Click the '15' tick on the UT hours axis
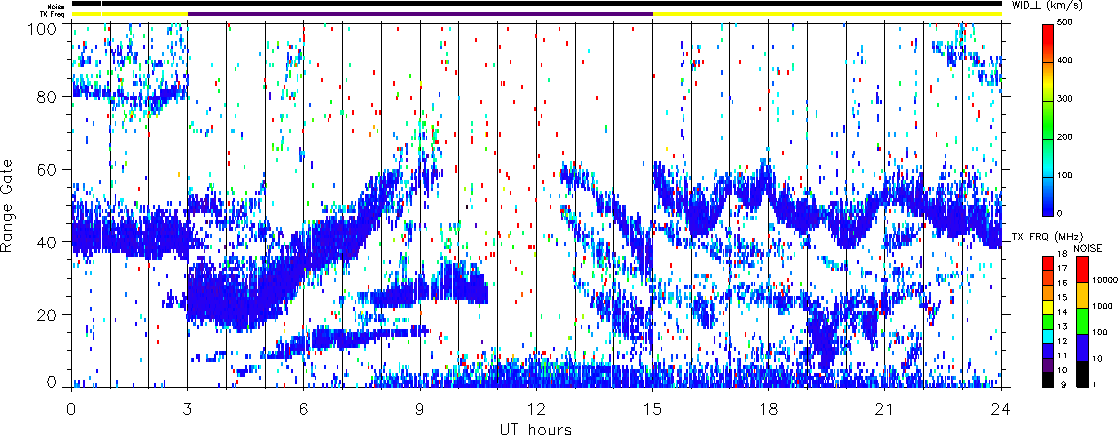 [x=652, y=409]
